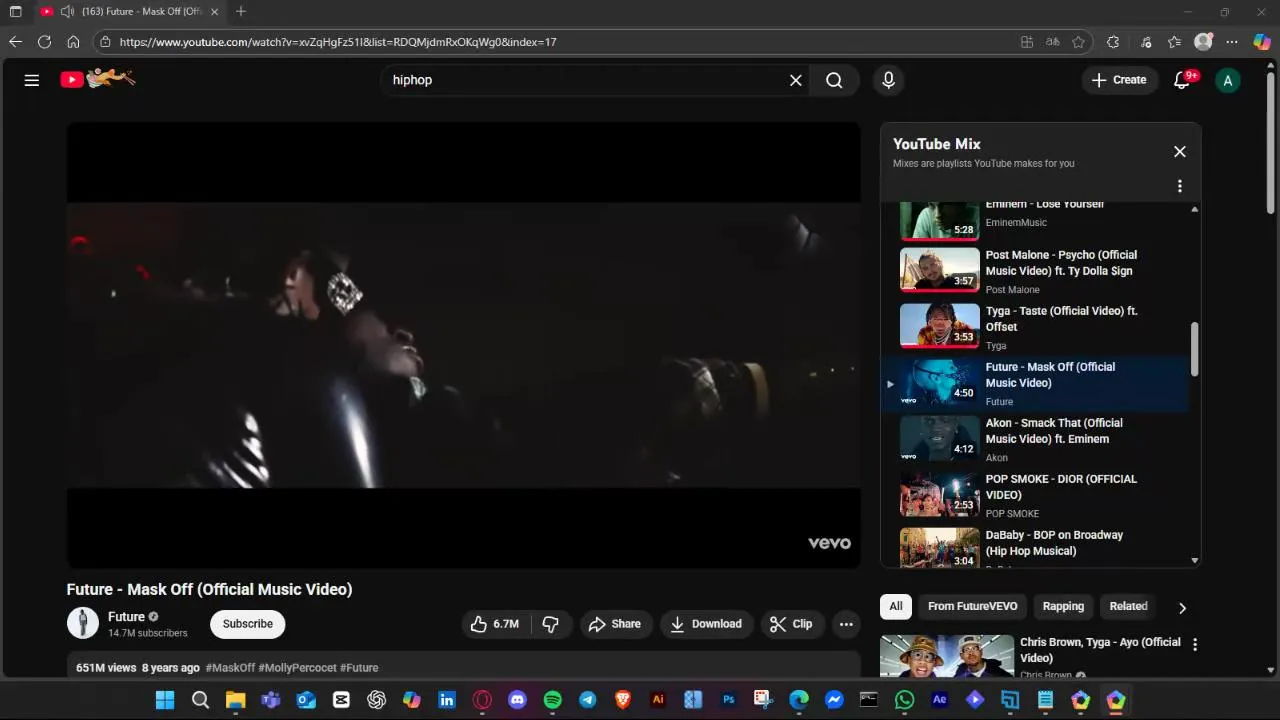Open the #MaskOff hashtag link
Screen dimensions: 1280x720
[230, 668]
